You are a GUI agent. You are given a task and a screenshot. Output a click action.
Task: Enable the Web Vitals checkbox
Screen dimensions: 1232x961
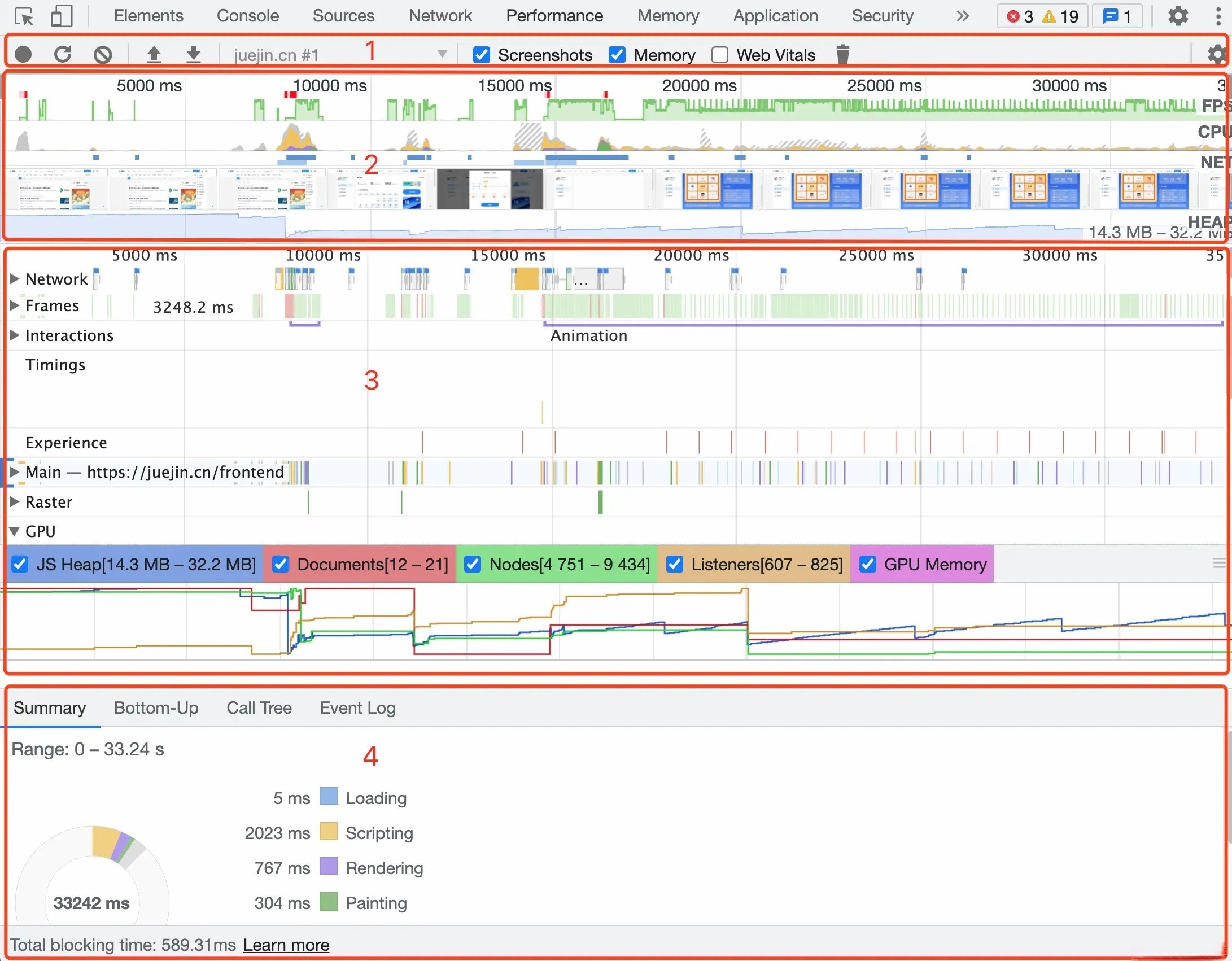720,55
